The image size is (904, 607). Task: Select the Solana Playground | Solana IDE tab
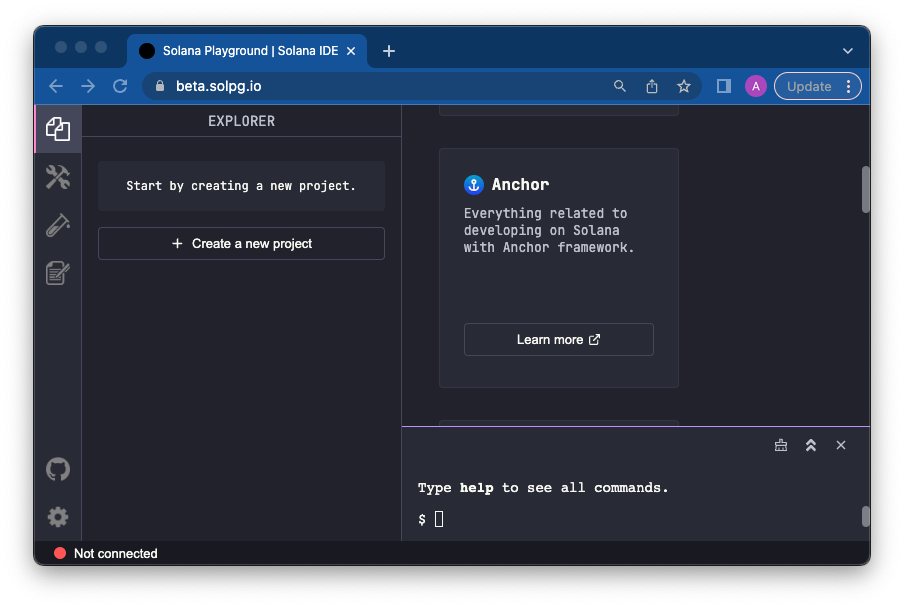coord(247,51)
